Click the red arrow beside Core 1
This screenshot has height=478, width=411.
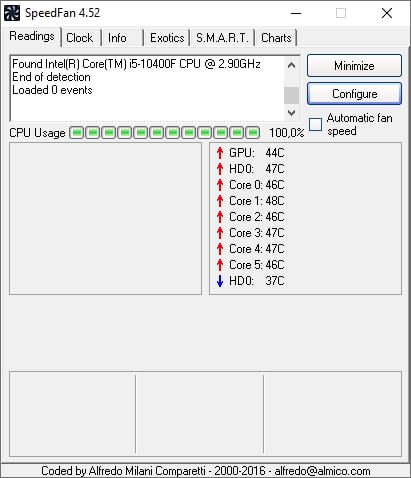pos(220,201)
